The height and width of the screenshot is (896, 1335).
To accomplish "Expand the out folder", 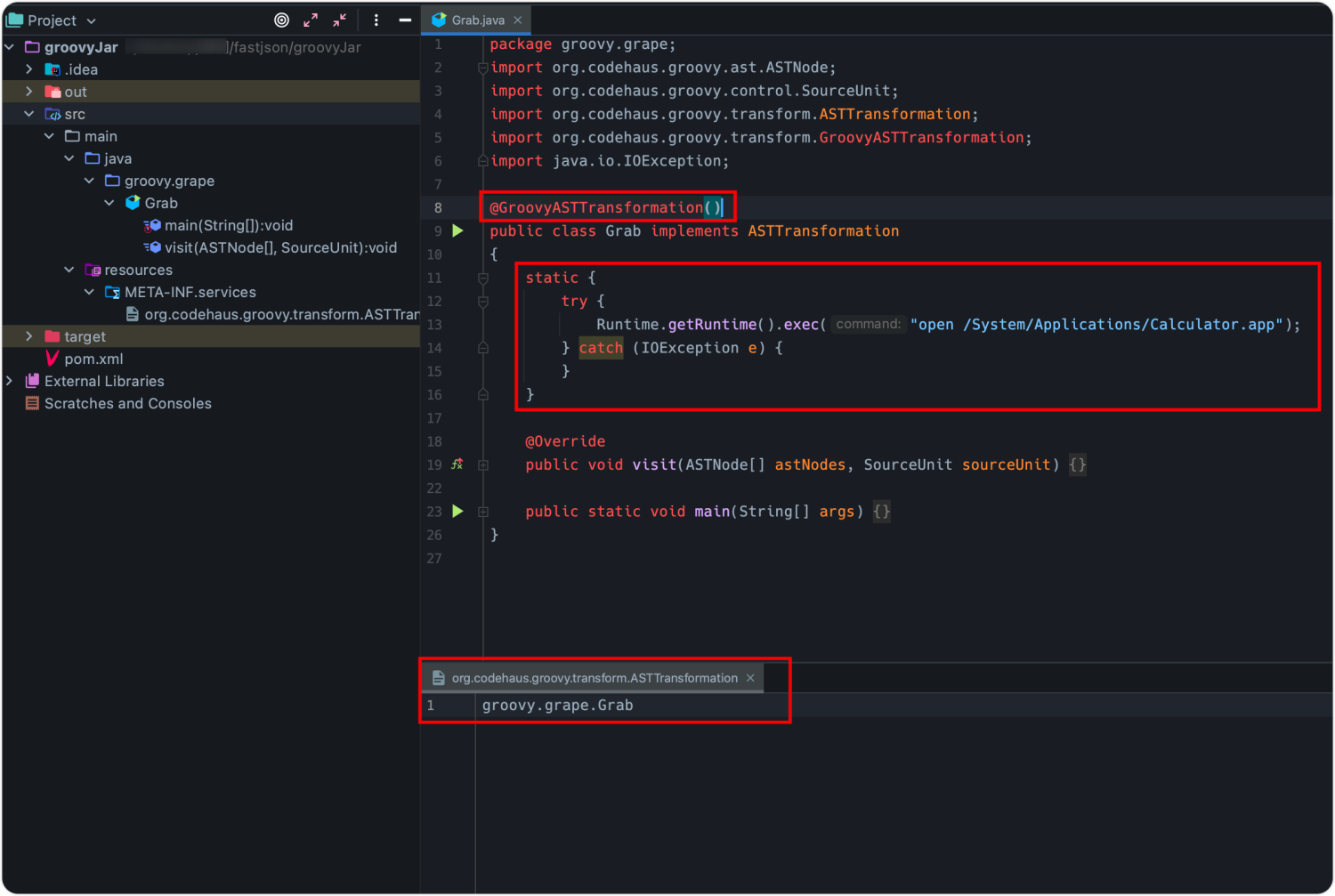I will pos(29,92).
